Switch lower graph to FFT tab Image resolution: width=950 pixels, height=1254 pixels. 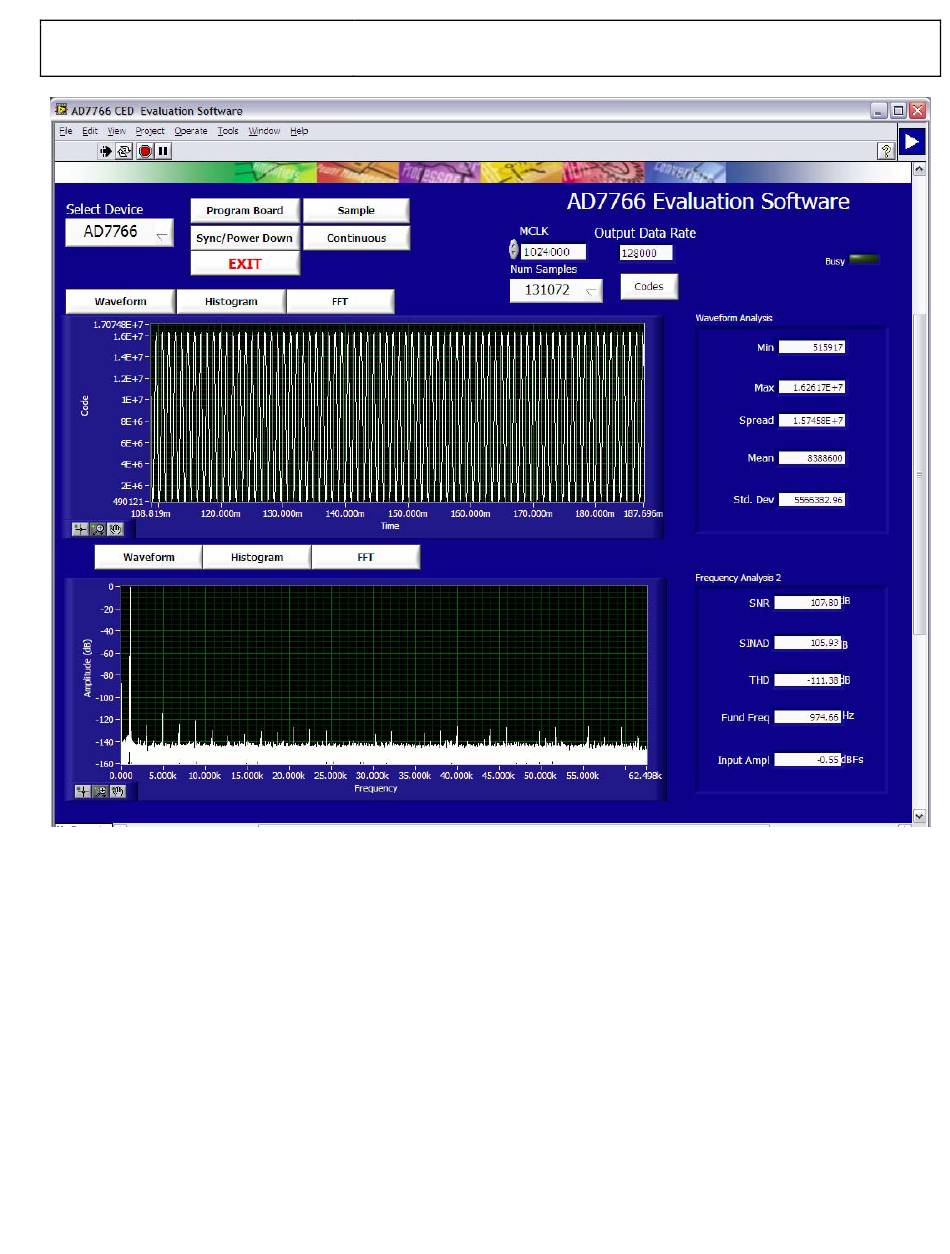[x=366, y=558]
